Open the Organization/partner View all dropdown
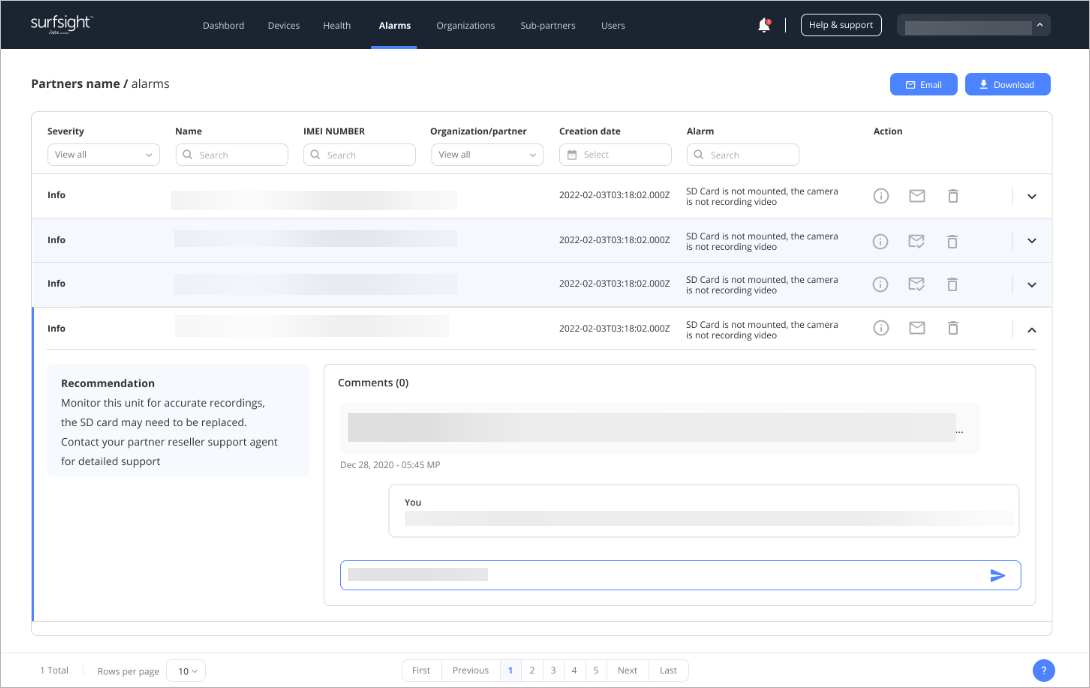 click(x=487, y=154)
